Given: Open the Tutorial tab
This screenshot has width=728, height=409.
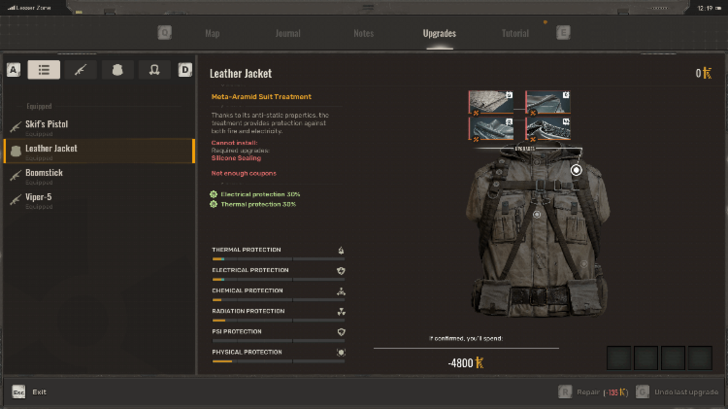Looking at the screenshot, I should [x=515, y=33].
